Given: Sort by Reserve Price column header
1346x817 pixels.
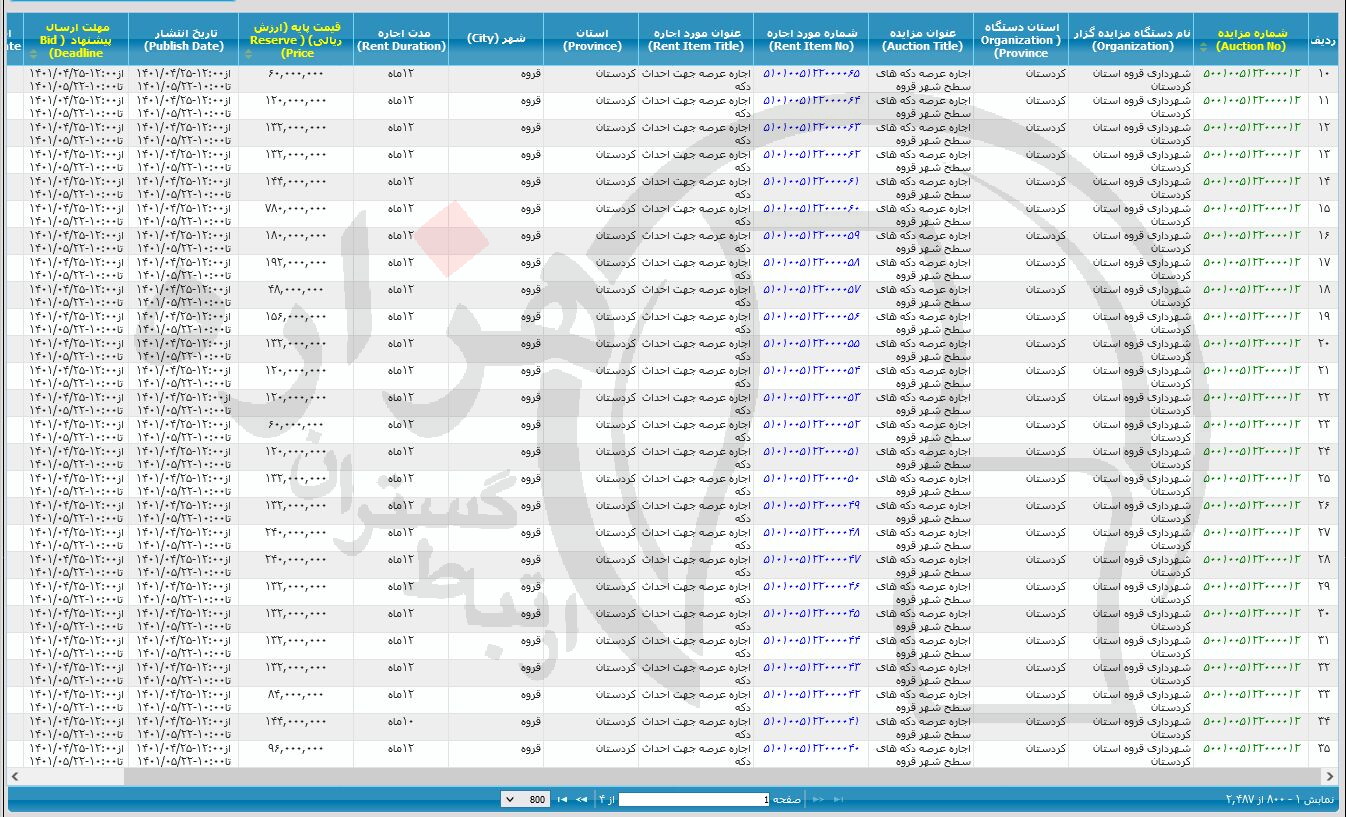Looking at the screenshot, I should point(296,39).
